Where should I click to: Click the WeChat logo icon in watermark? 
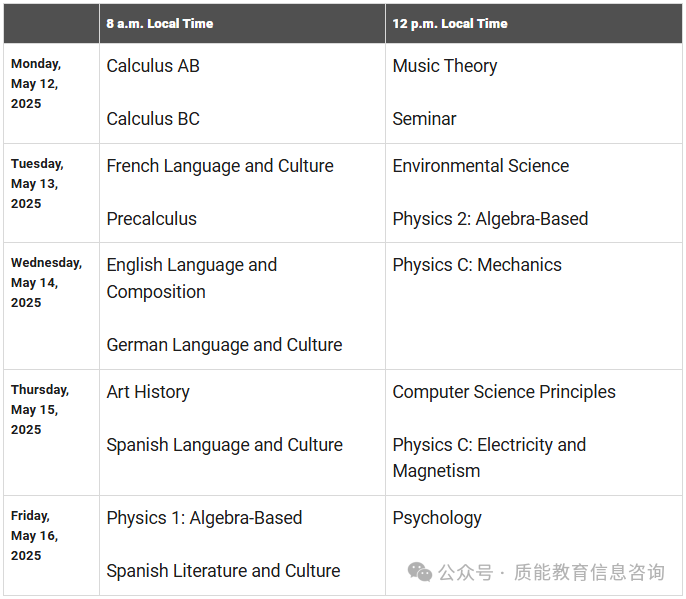click(x=420, y=571)
